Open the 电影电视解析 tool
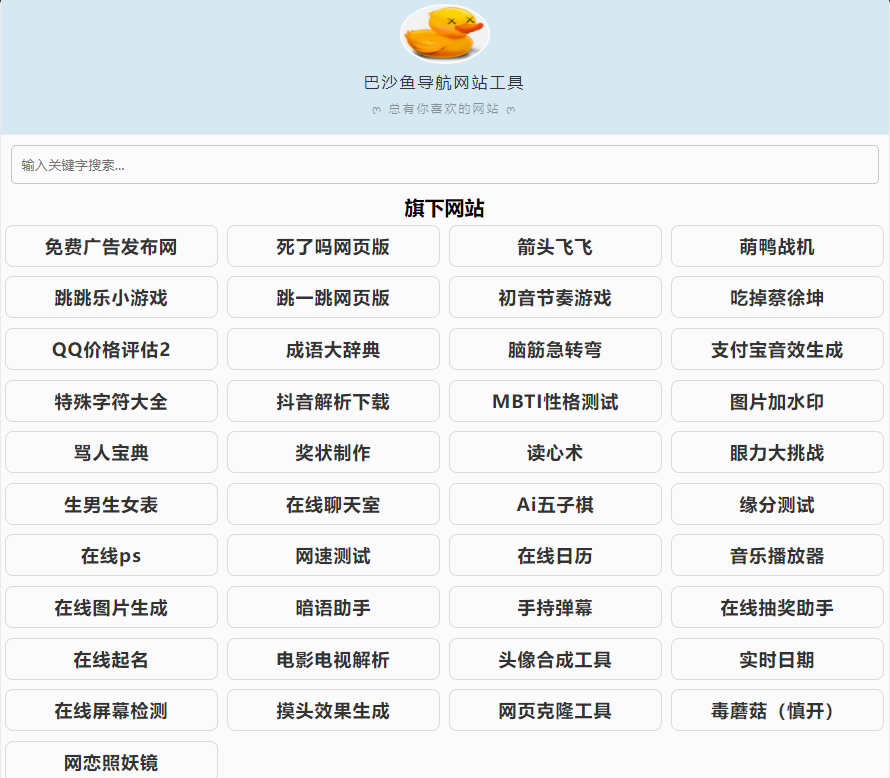This screenshot has width=890, height=778. 333,660
